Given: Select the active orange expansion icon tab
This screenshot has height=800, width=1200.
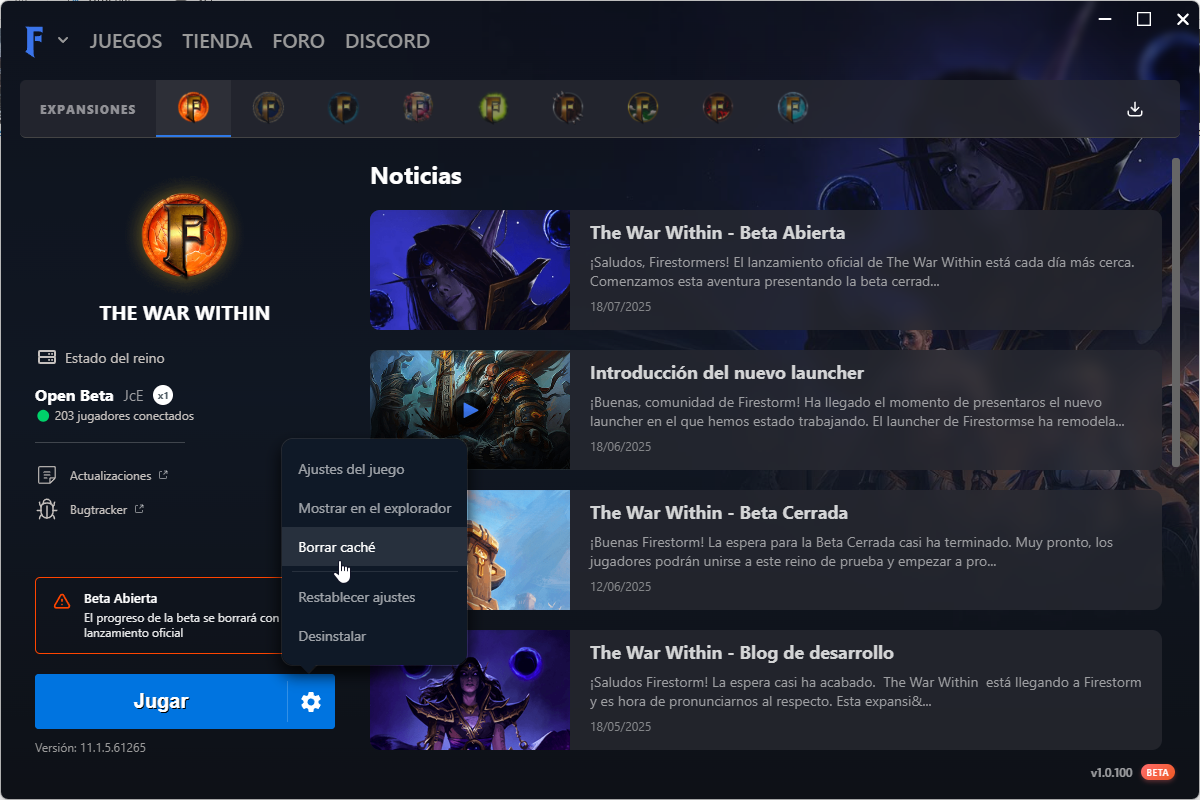Looking at the screenshot, I should (193, 108).
